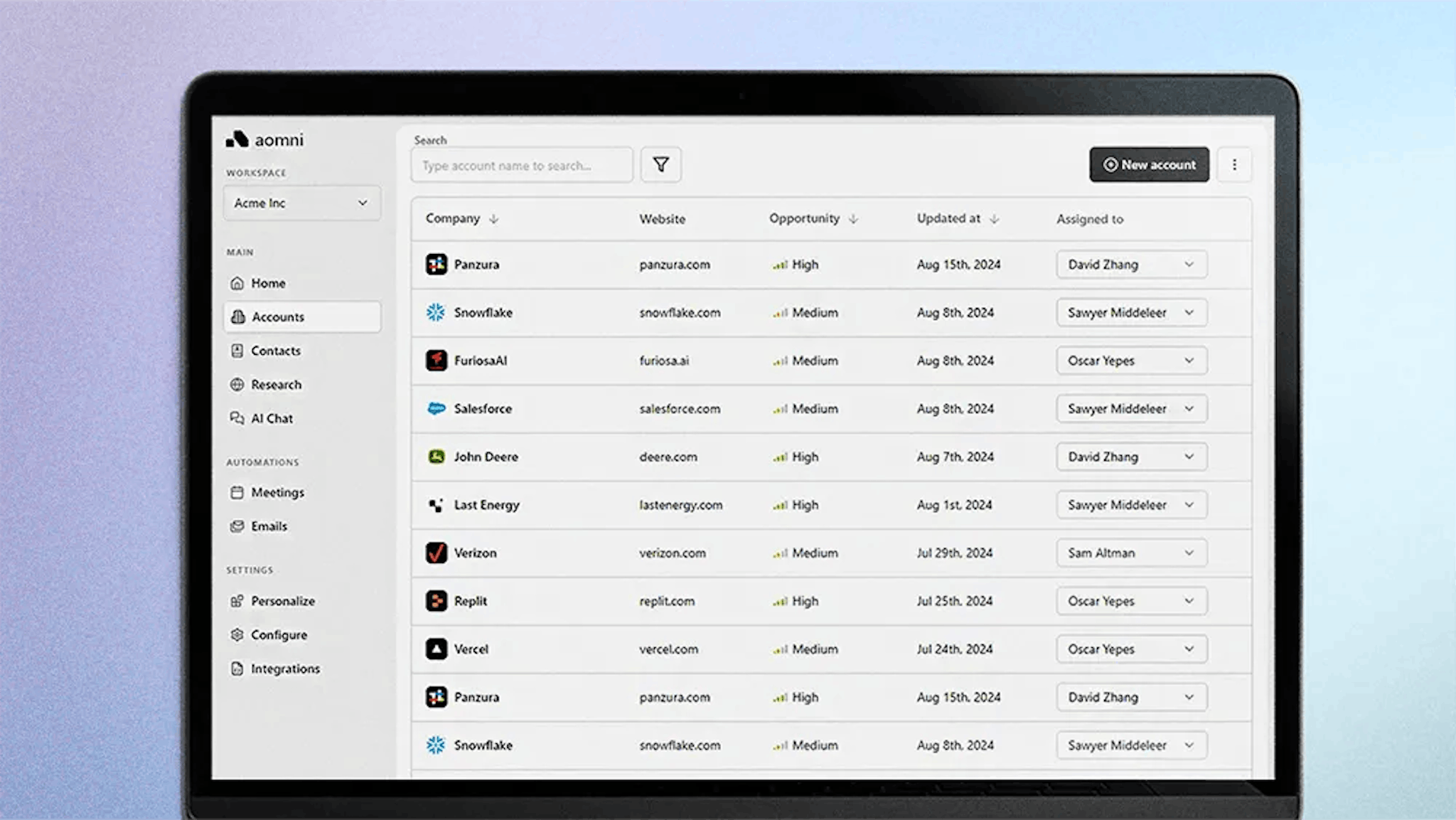This screenshot has height=820, width=1456.
Task: Click the Website column header
Action: pos(662,219)
